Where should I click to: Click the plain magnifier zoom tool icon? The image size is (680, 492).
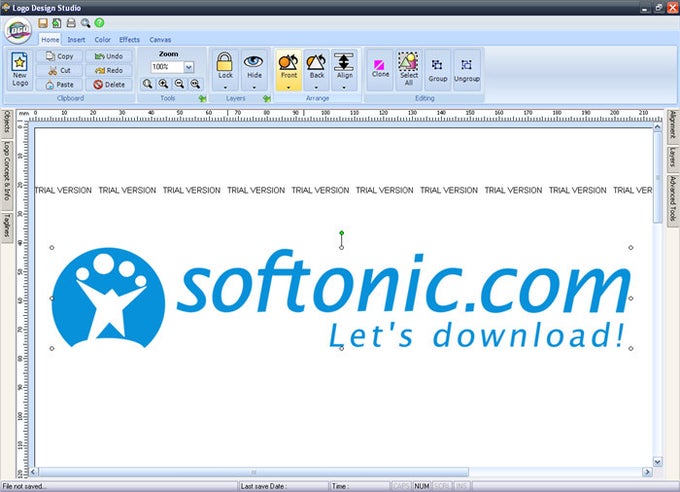(x=147, y=84)
